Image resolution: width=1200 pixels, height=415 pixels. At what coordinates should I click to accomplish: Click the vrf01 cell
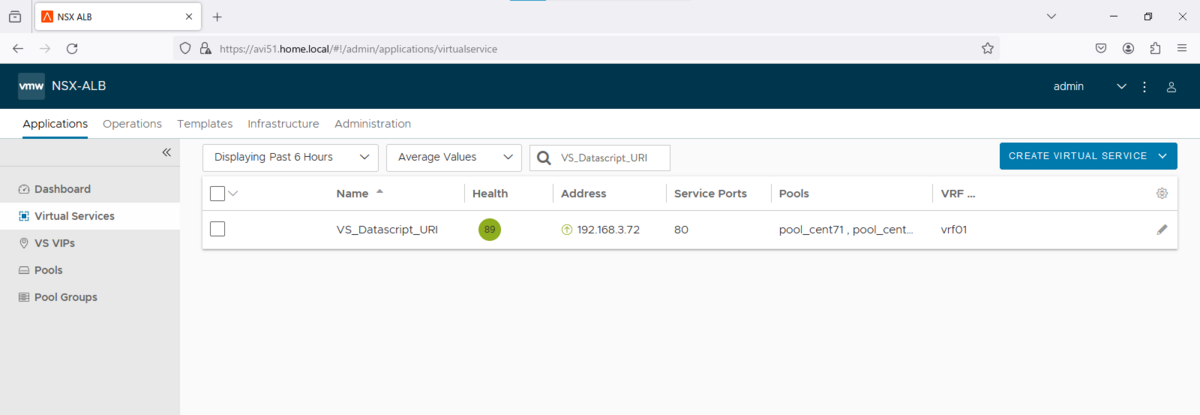point(954,229)
